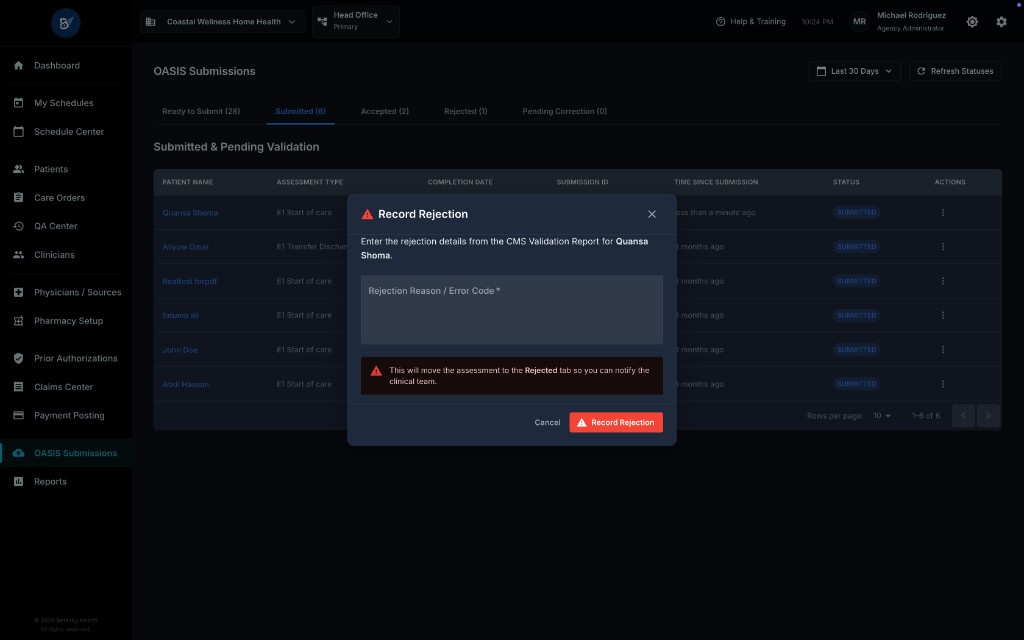Click the OASIS Submissions cloud icon
This screenshot has height=640, width=1024.
[x=18, y=453]
